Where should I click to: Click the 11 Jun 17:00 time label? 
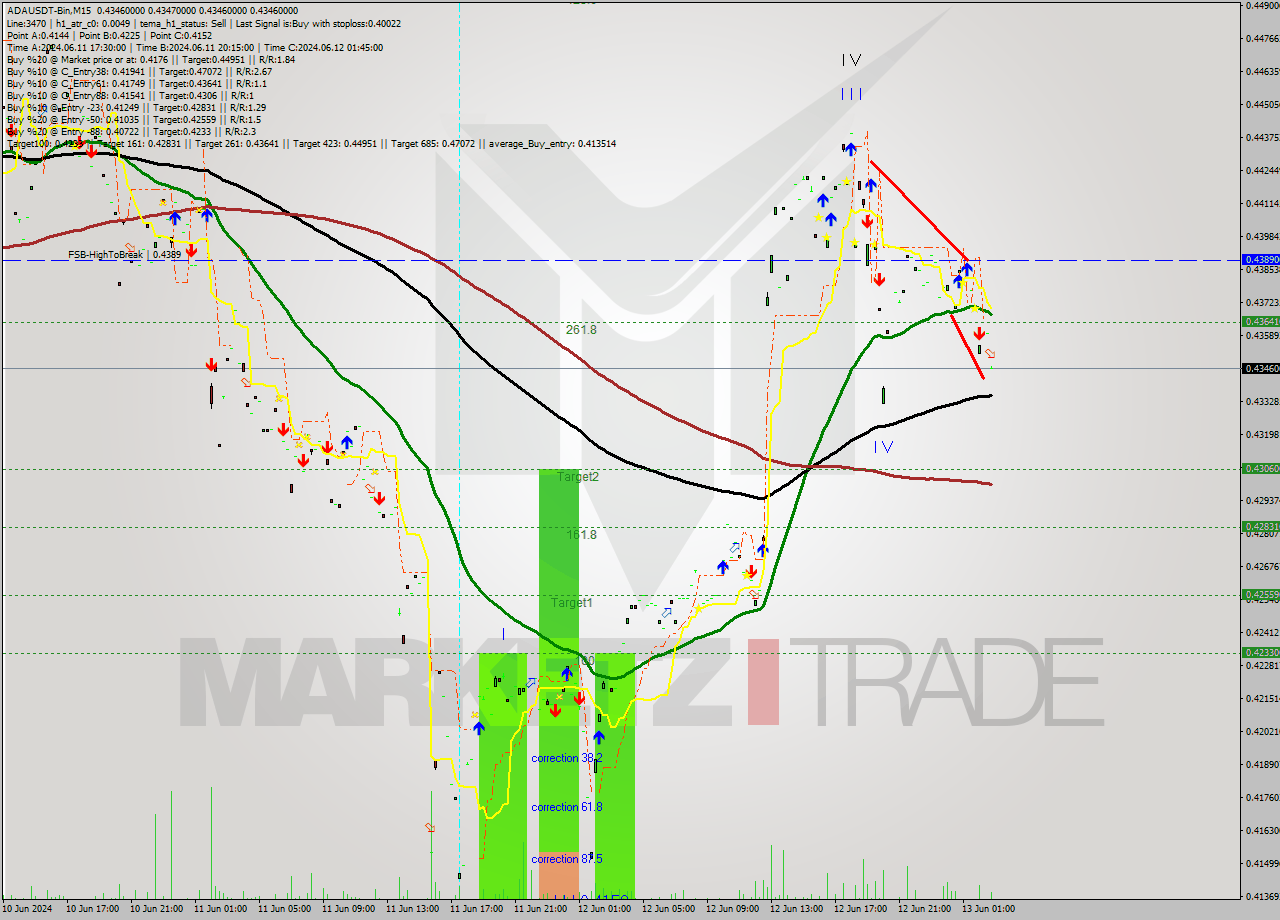478,909
